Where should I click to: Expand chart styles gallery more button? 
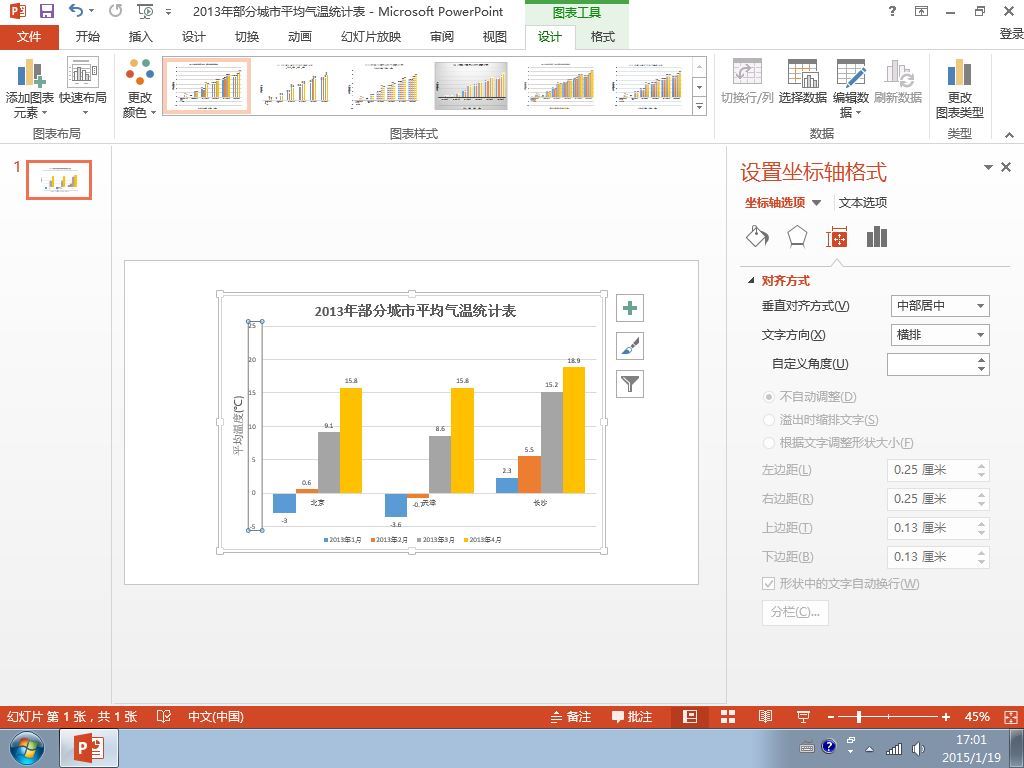pos(699,106)
